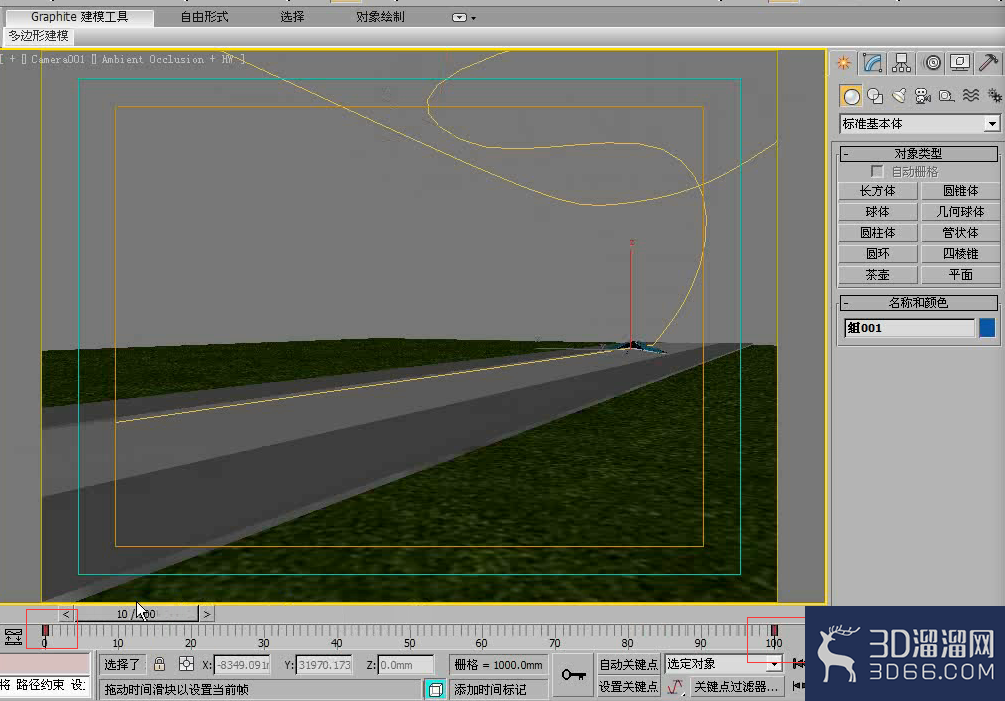Viewport: 1005px width, 701px height.
Task: Select the Shapes category icon
Action: (x=875, y=97)
